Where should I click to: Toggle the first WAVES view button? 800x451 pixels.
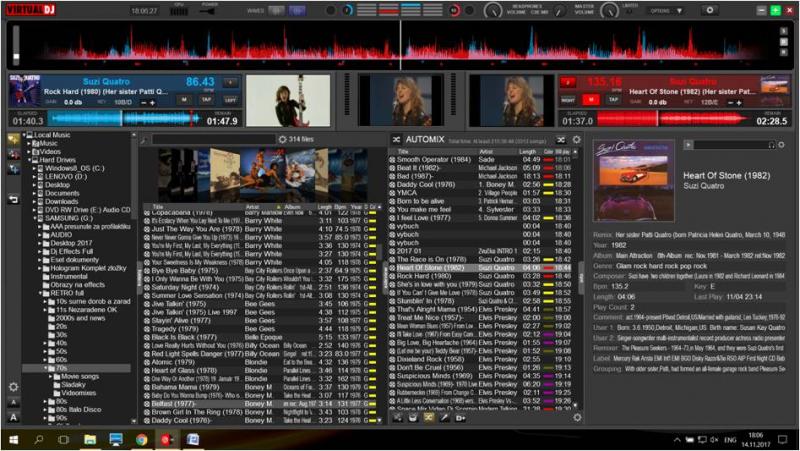[x=276, y=10]
